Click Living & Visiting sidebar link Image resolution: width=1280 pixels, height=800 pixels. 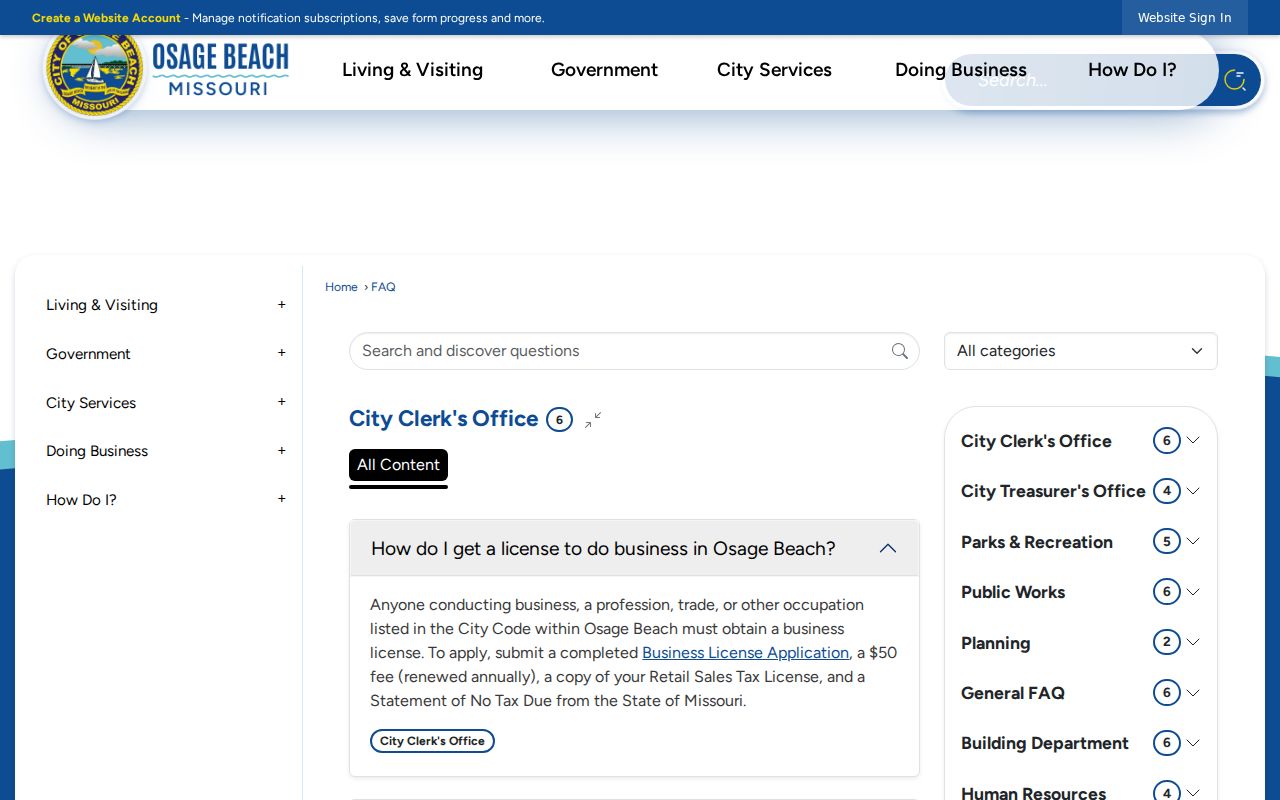click(x=102, y=305)
